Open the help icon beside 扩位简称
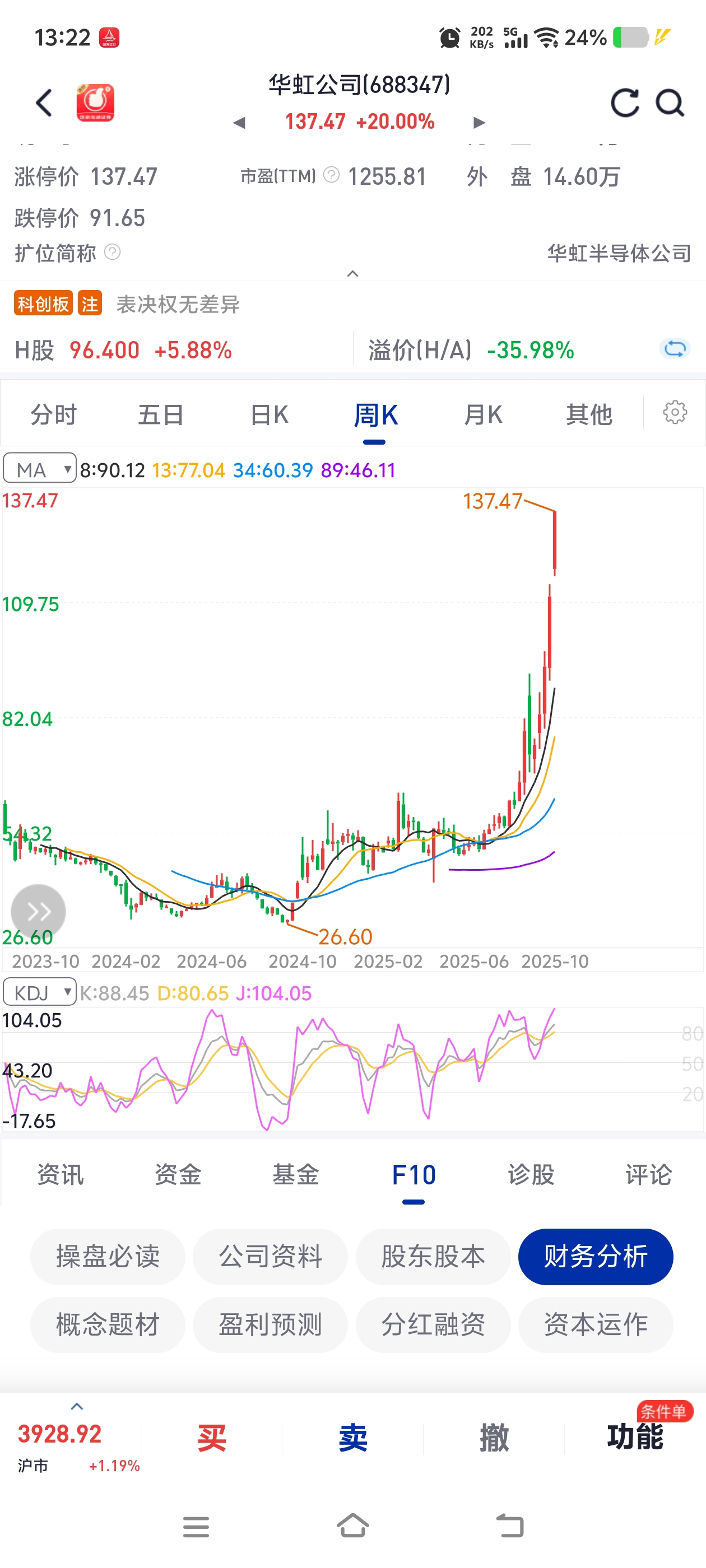The width and height of the screenshot is (706, 1568). (x=113, y=252)
